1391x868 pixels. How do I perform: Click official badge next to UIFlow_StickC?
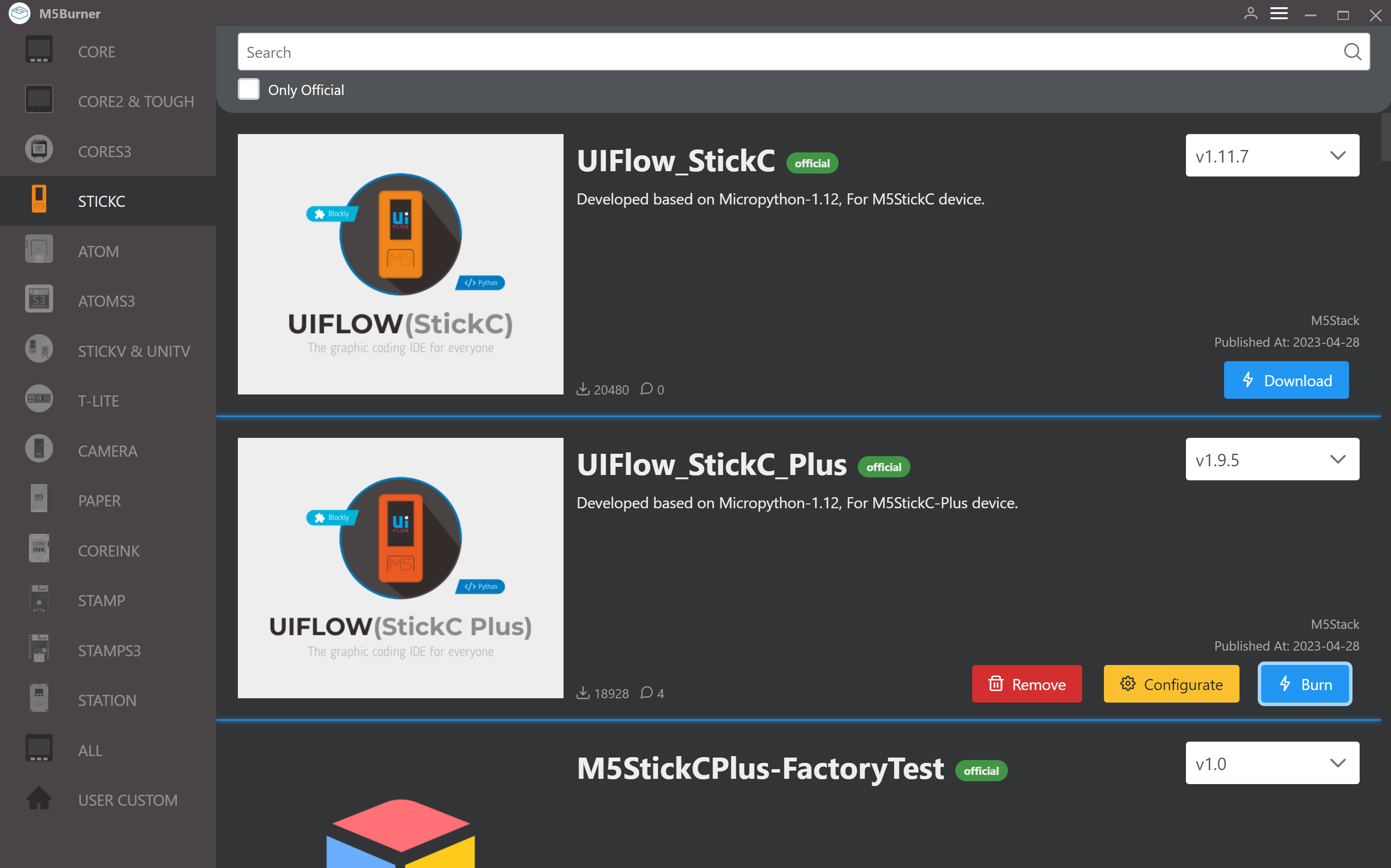point(812,163)
